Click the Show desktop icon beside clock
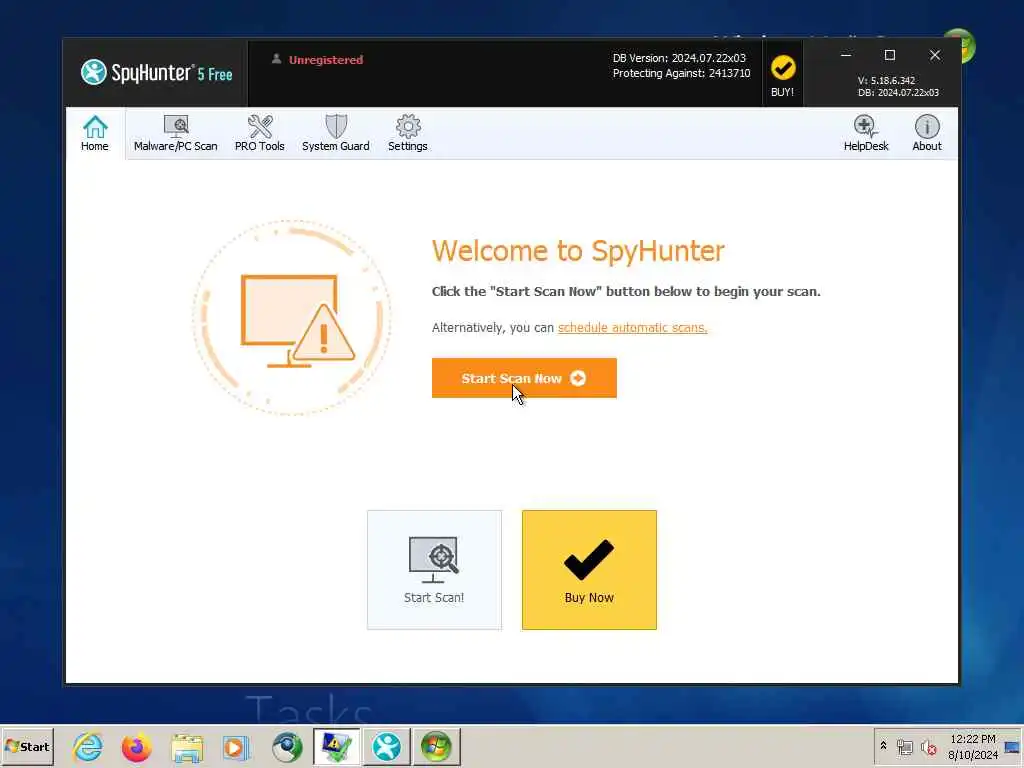 click(x=1012, y=746)
